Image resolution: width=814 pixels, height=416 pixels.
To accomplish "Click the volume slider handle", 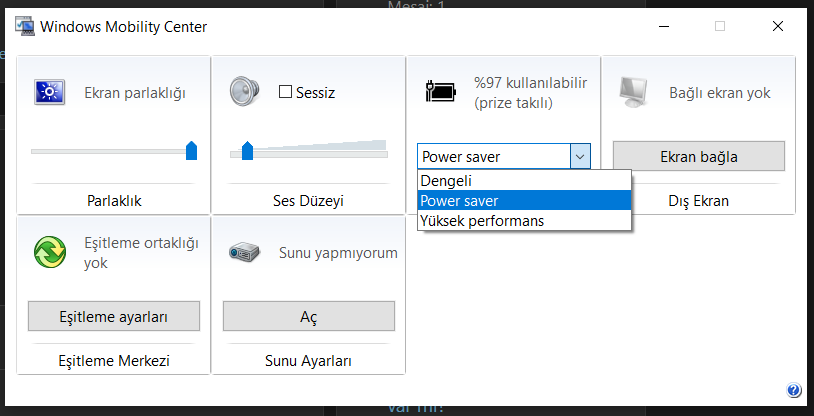I will click(x=247, y=151).
